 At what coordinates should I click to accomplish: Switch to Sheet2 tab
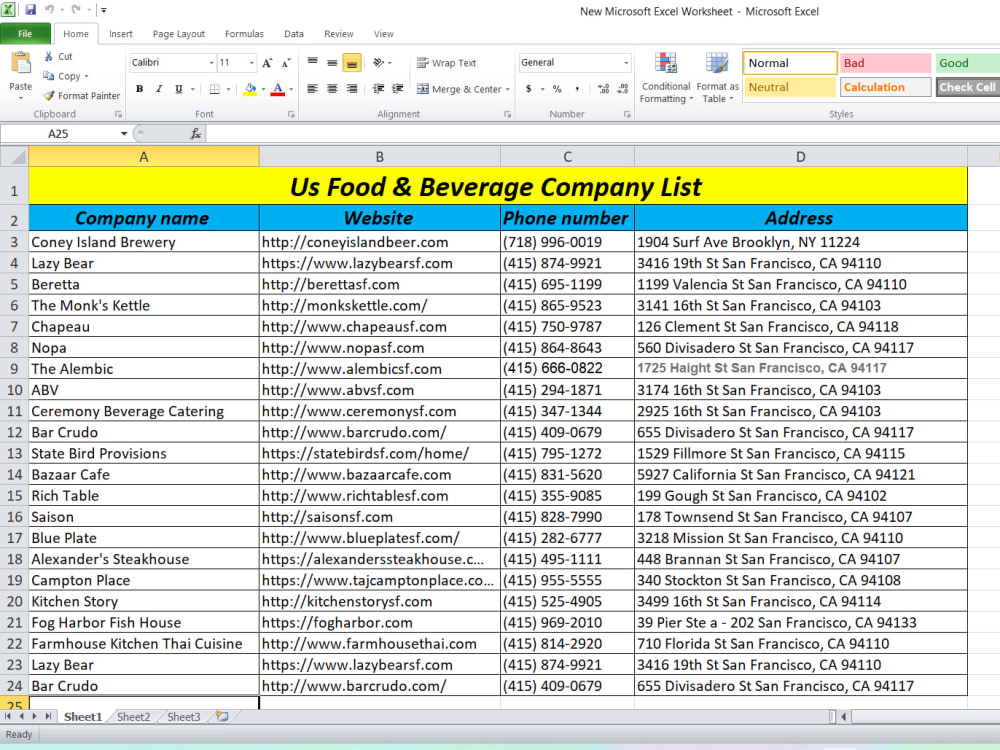point(133,717)
